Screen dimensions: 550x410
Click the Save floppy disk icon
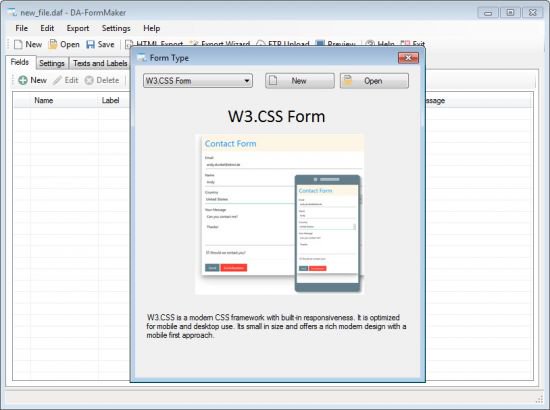90,45
